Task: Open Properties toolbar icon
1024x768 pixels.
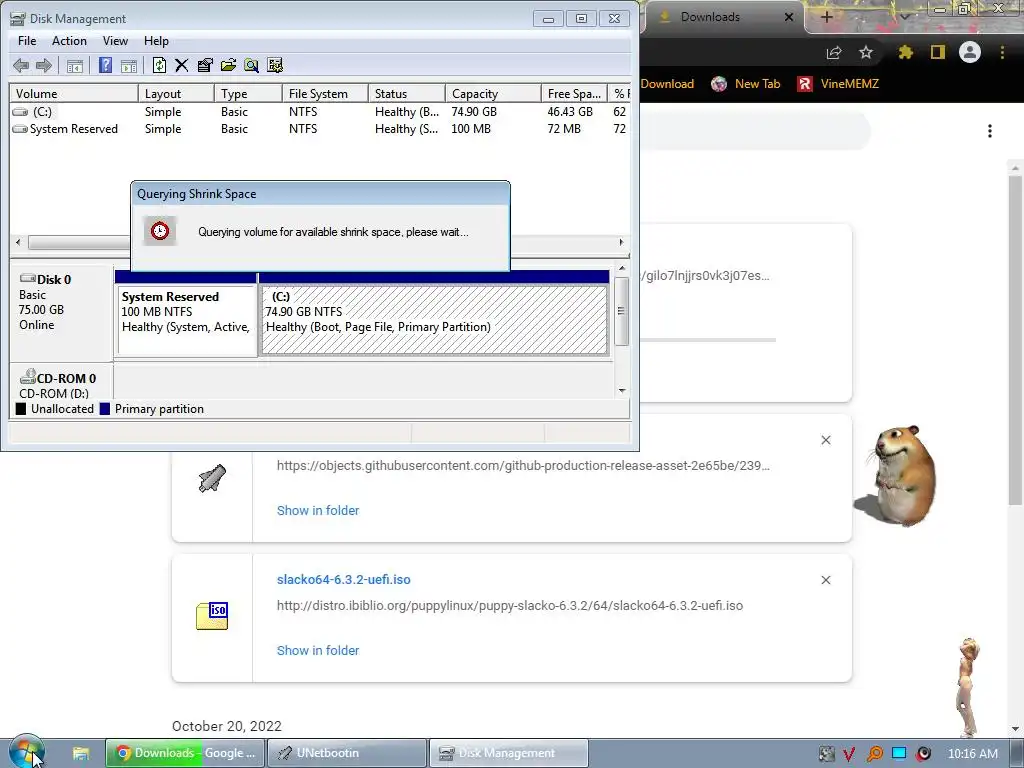Action: 205,65
